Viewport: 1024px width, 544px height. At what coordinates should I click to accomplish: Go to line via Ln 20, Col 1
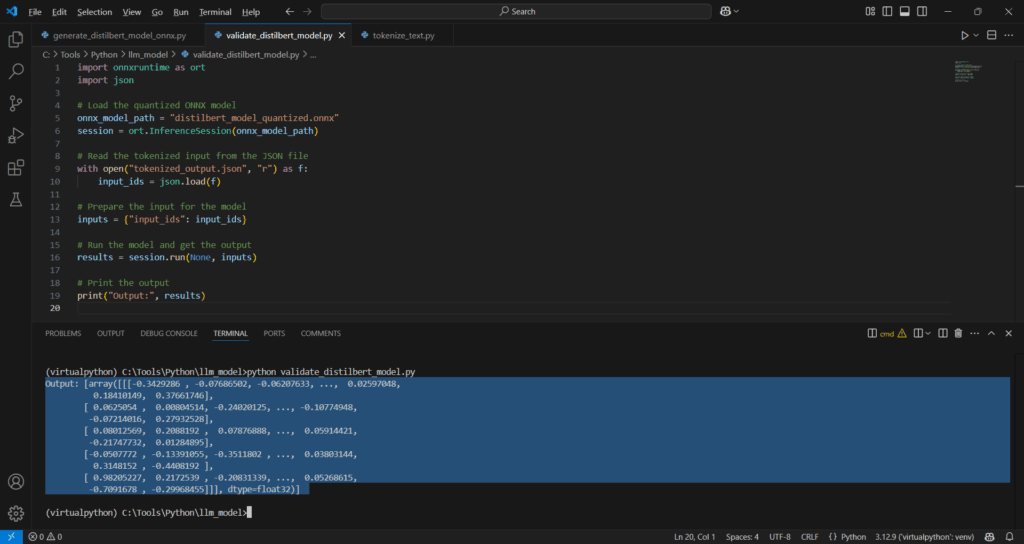point(694,537)
